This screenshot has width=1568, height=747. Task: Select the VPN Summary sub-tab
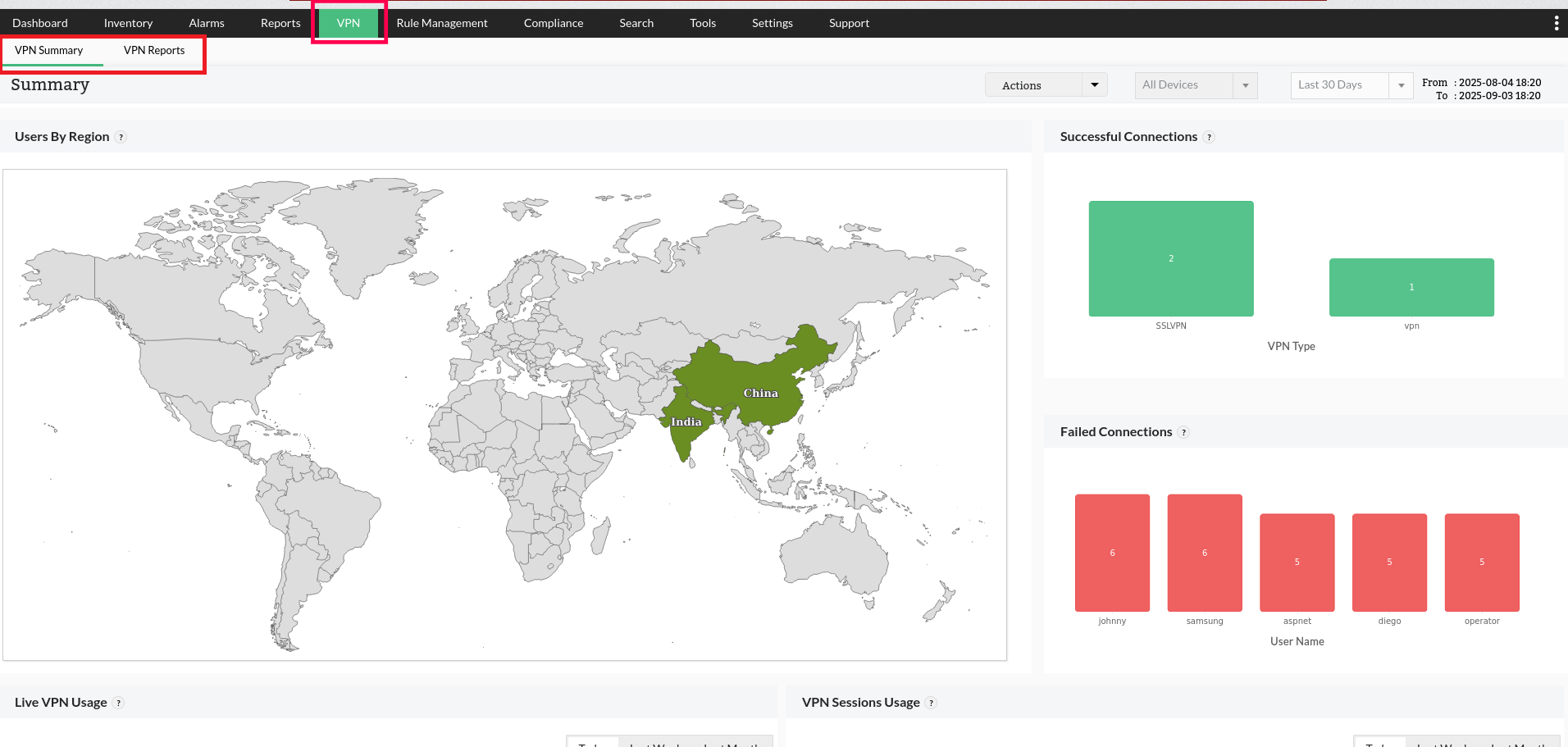point(49,51)
